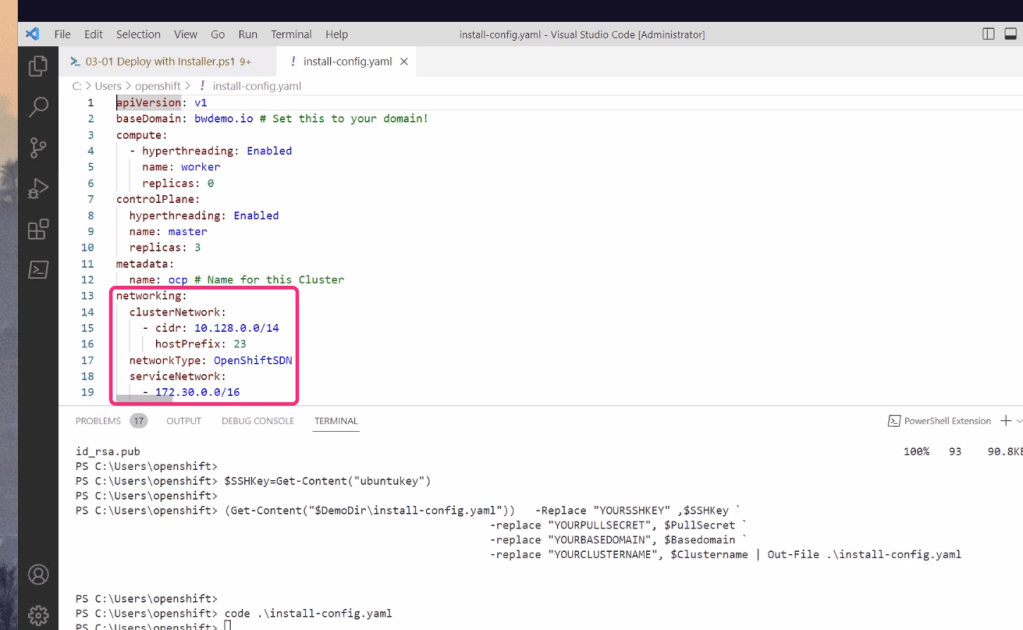Screen dimensions: 1023x630
Task: Open the Manage gear icon
Action: [x=38, y=615]
